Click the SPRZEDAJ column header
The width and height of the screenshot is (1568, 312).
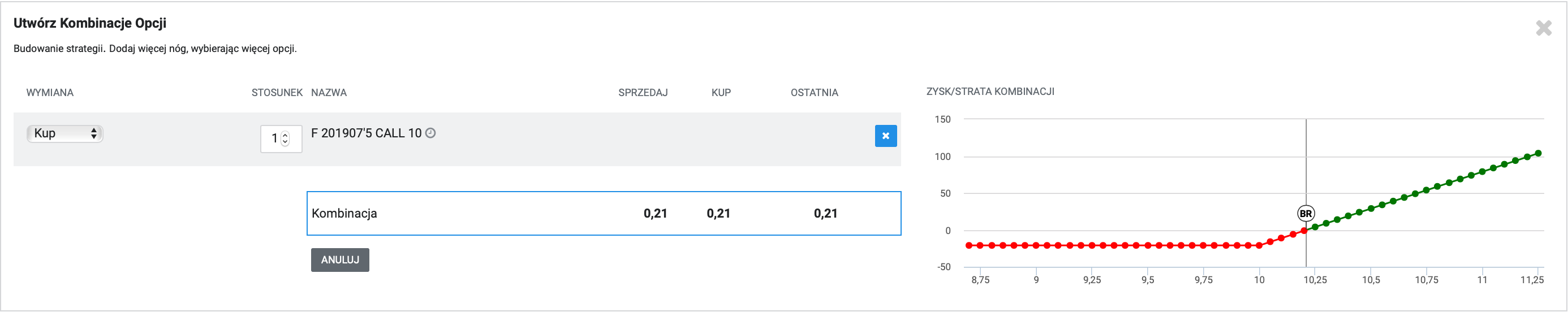643,93
